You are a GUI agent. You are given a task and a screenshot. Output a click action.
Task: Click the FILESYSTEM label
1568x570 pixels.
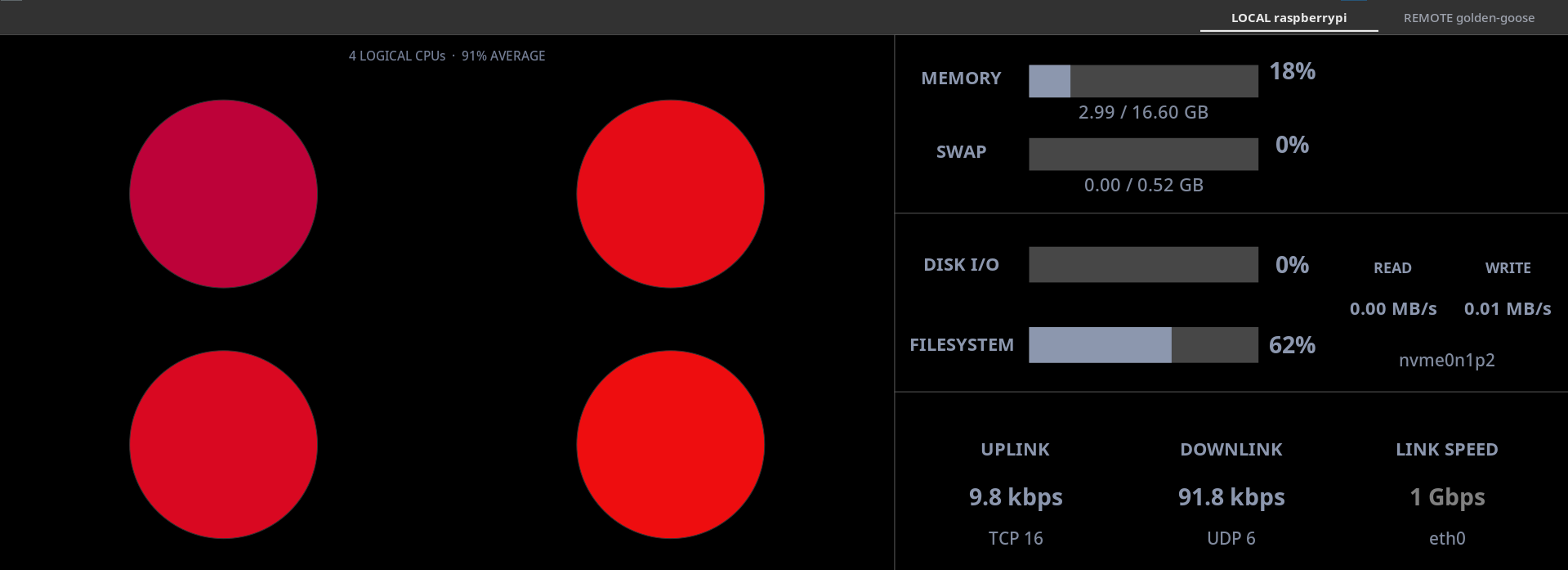point(961,345)
